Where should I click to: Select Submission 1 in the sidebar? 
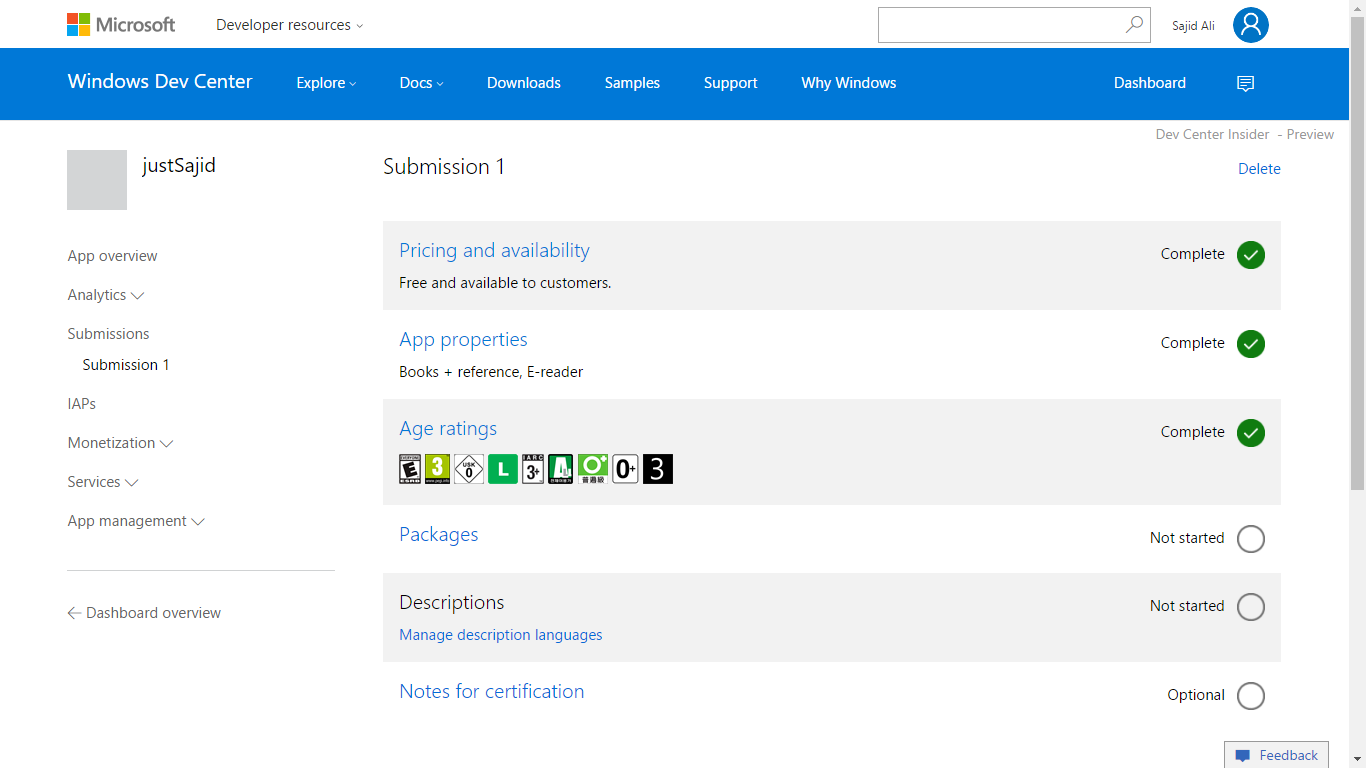coord(126,365)
